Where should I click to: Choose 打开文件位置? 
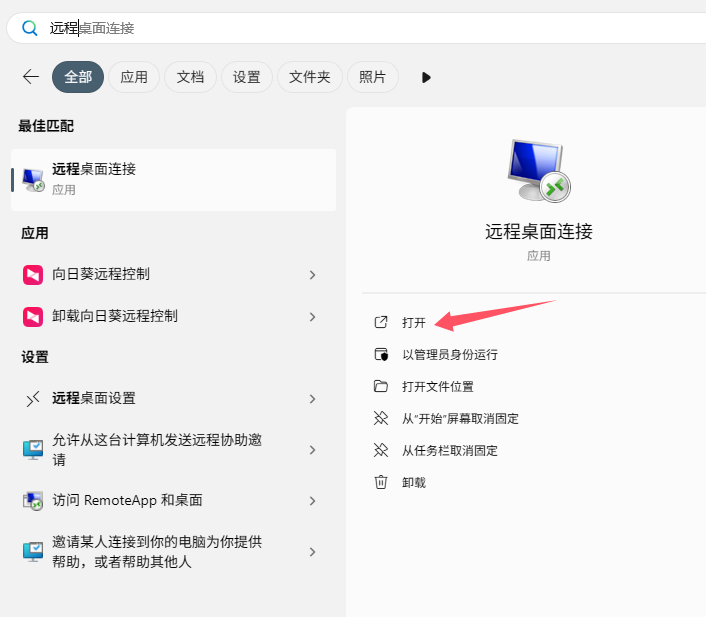click(x=438, y=386)
